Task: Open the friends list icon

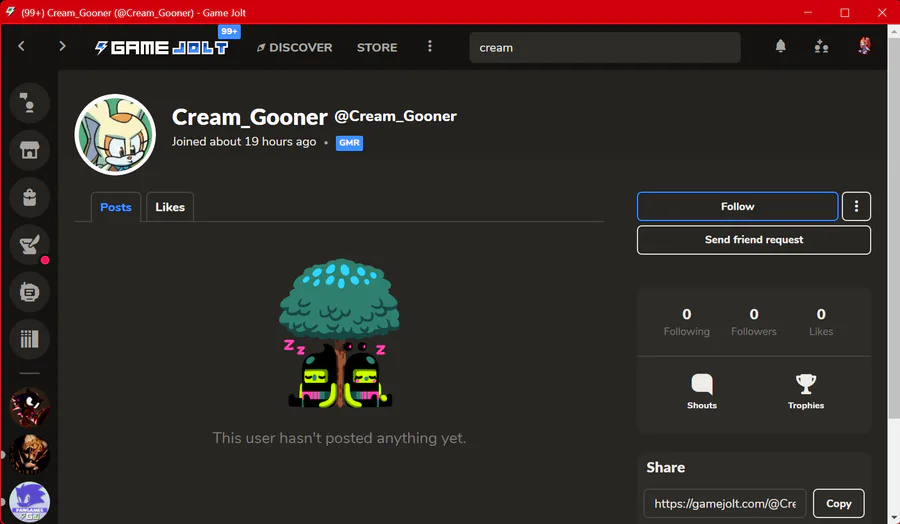Action: 821,46
